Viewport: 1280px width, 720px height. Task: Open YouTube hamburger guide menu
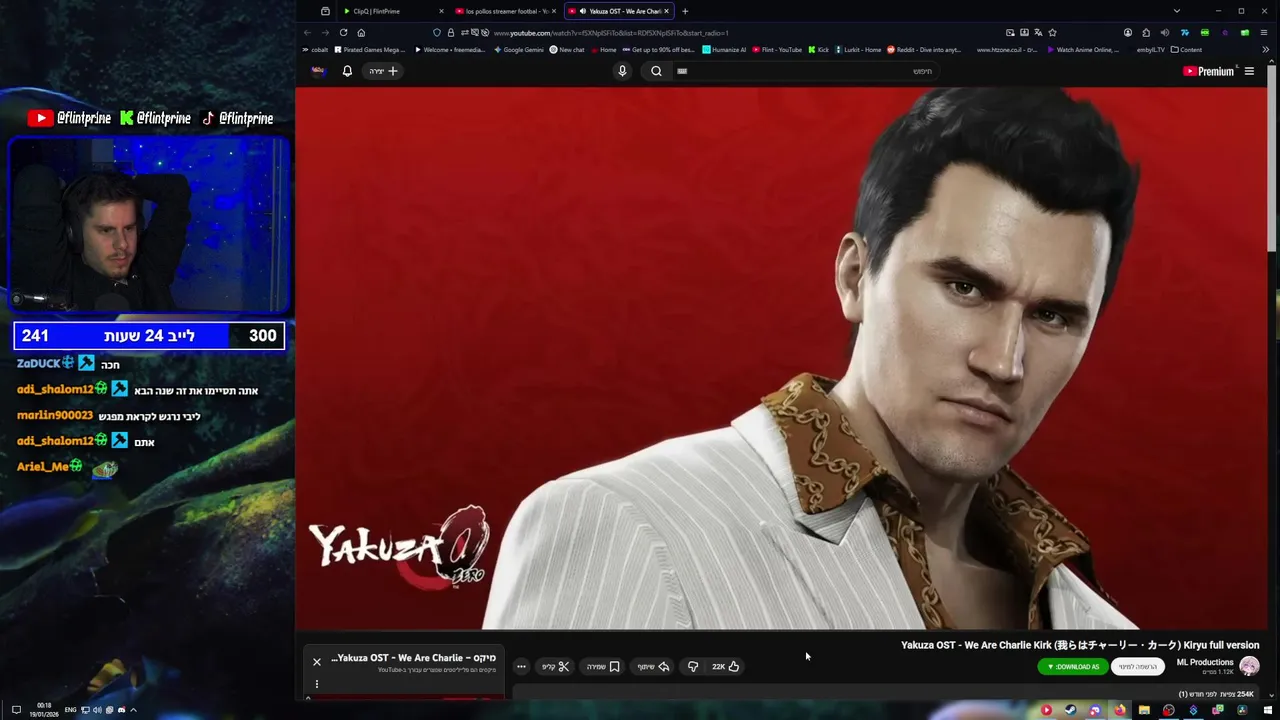click(x=1249, y=71)
